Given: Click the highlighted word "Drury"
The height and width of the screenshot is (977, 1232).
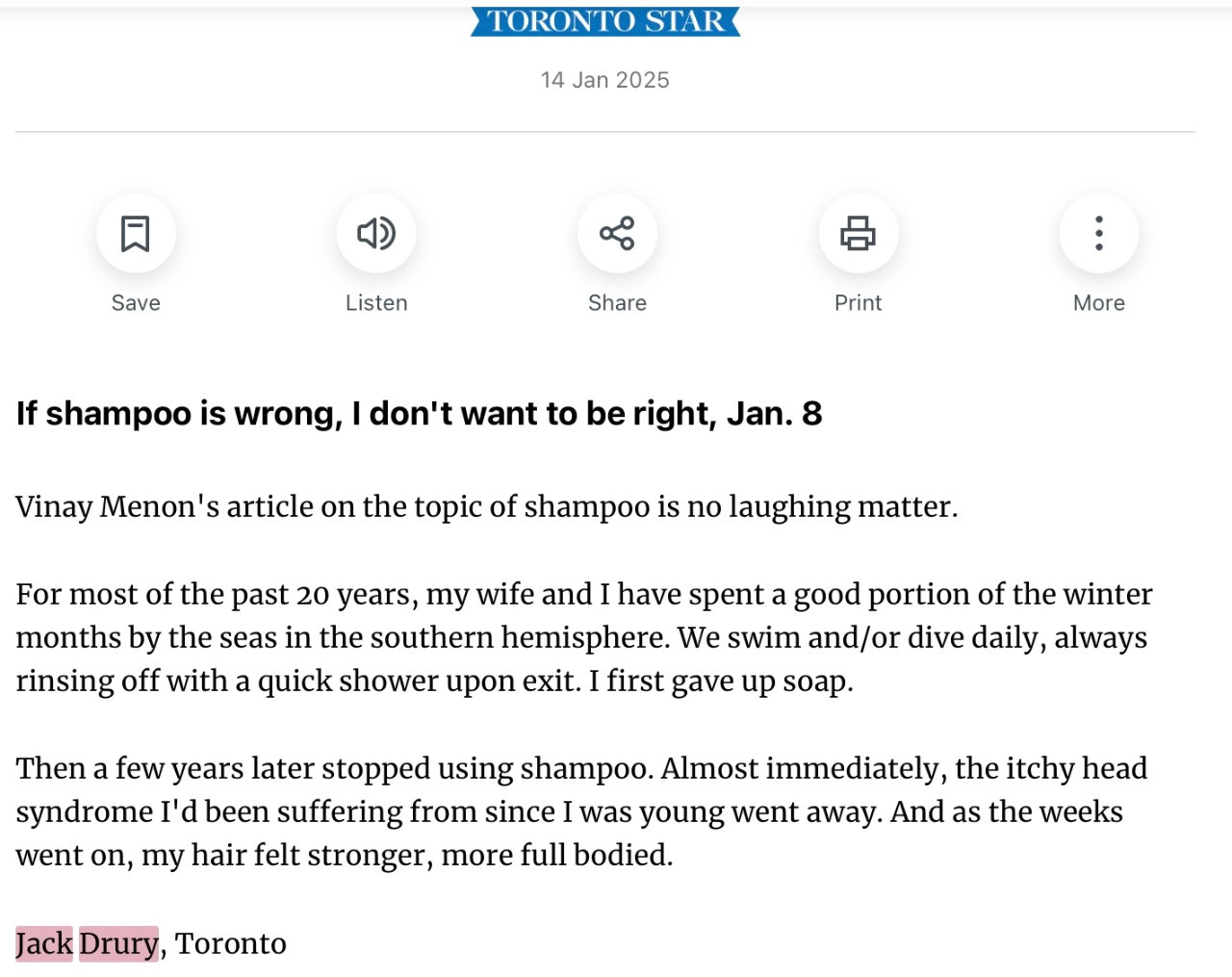Looking at the screenshot, I should point(118,943).
